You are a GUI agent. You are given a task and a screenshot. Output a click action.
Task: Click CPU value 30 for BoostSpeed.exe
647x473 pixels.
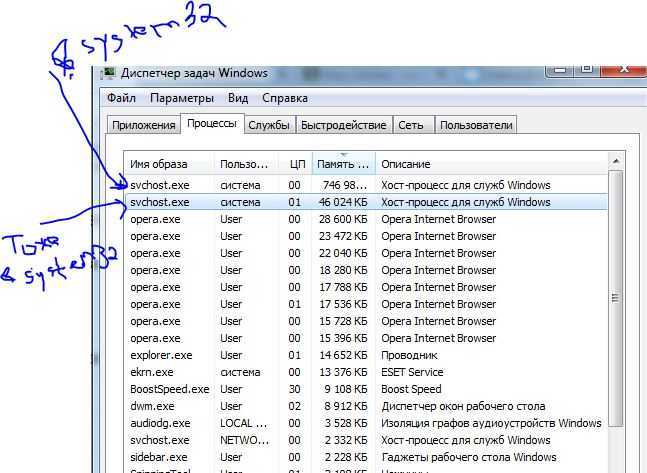click(295, 389)
